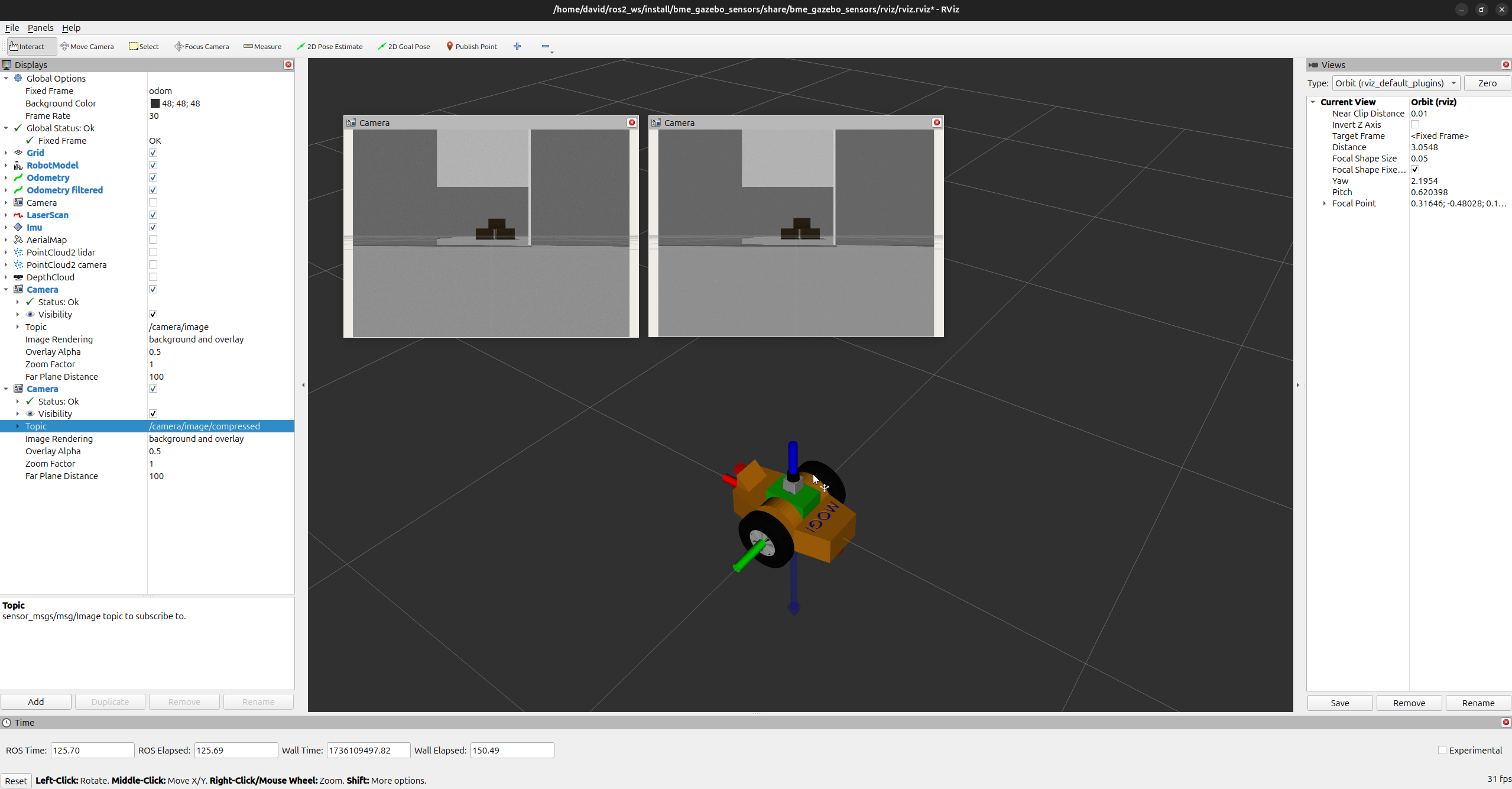Click the ROS Time input field
The image size is (1512, 789).
pyautogui.click(x=92, y=750)
